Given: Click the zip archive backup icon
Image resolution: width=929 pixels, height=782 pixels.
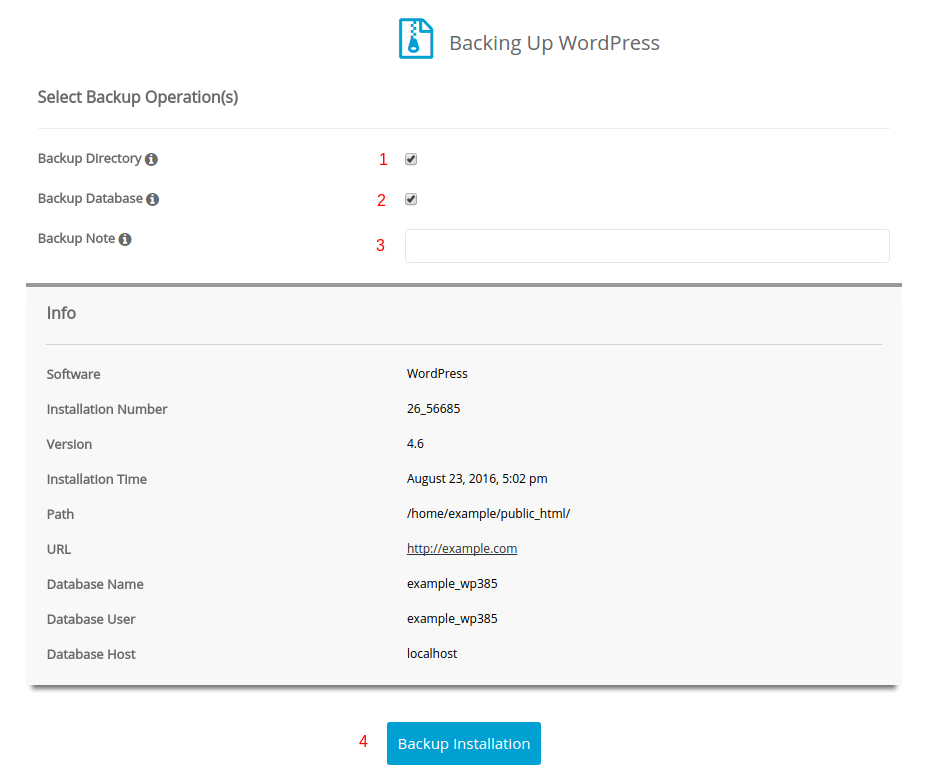Looking at the screenshot, I should tap(416, 39).
